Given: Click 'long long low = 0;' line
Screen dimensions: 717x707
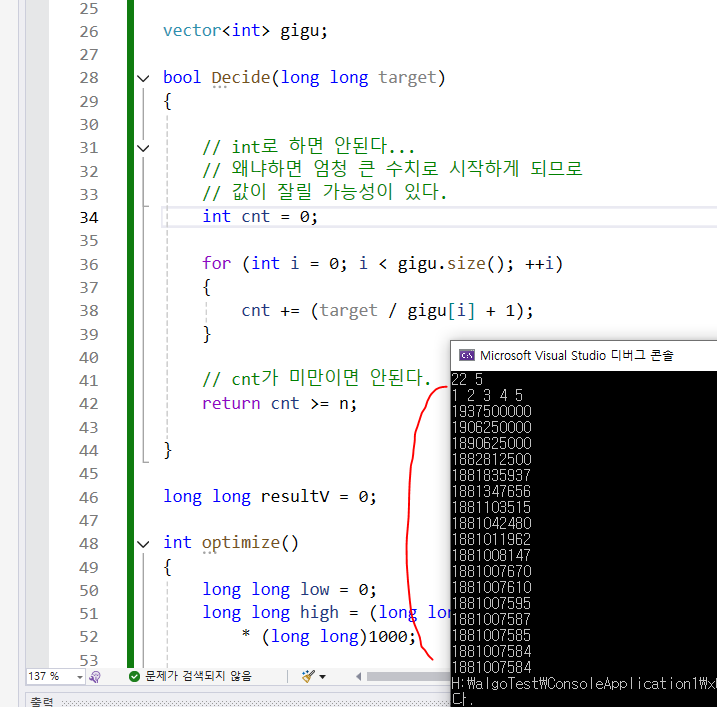Looking at the screenshot, I should (289, 589).
